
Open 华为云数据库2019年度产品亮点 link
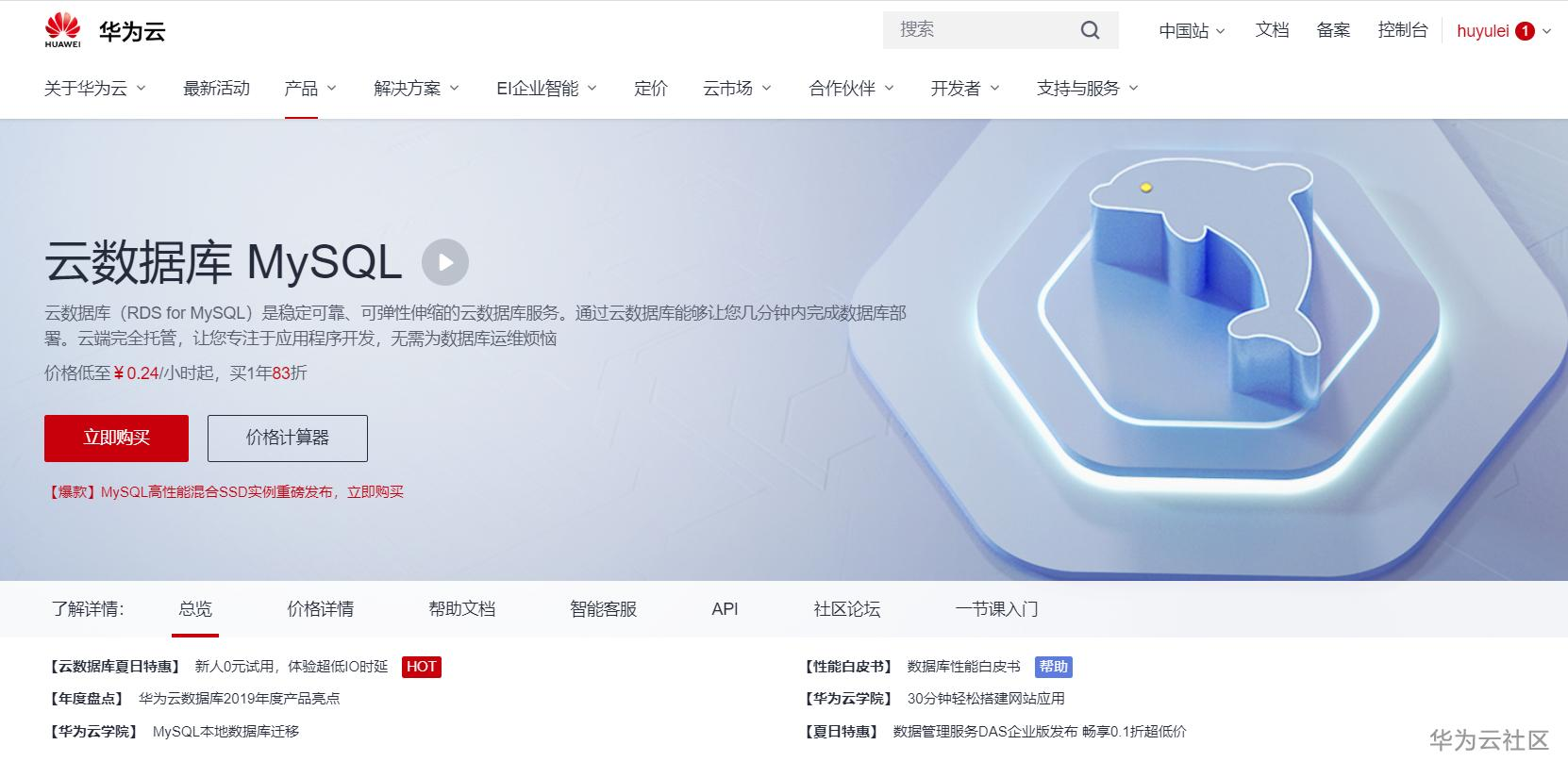(x=239, y=699)
